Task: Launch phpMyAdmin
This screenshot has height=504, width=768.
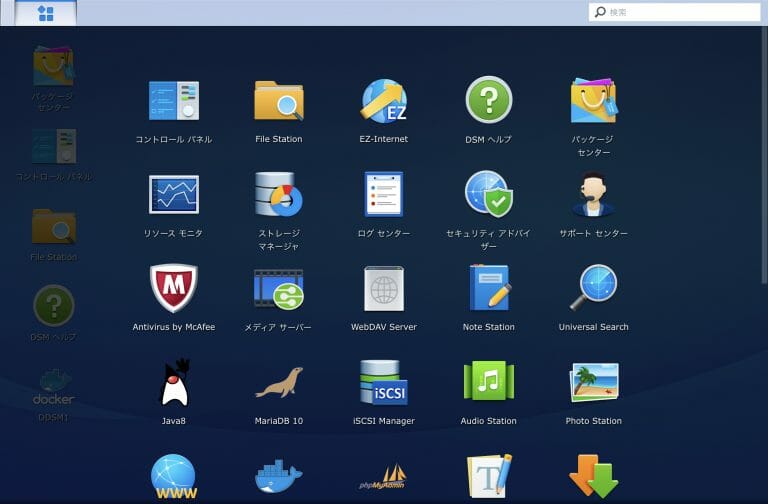Action: (x=384, y=477)
